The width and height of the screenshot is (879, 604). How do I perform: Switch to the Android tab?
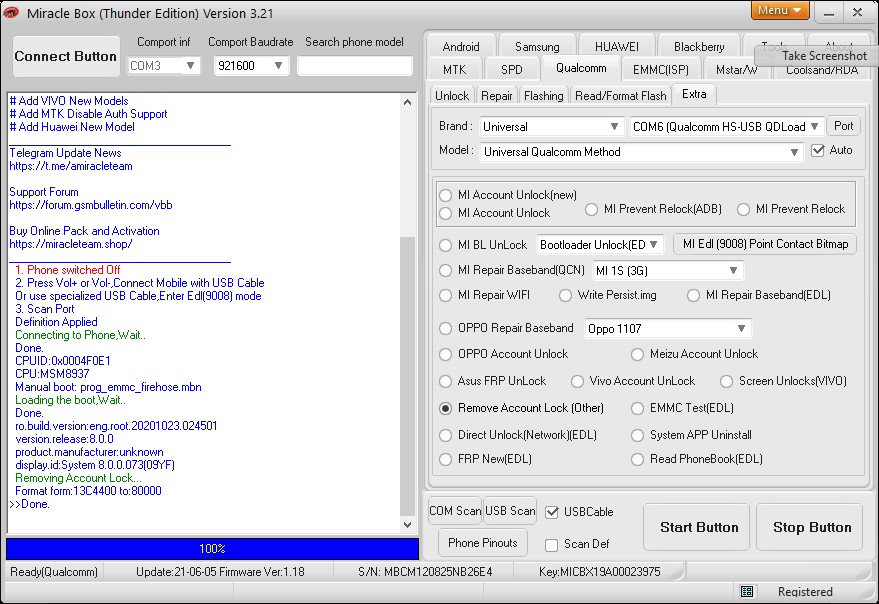coord(461,47)
